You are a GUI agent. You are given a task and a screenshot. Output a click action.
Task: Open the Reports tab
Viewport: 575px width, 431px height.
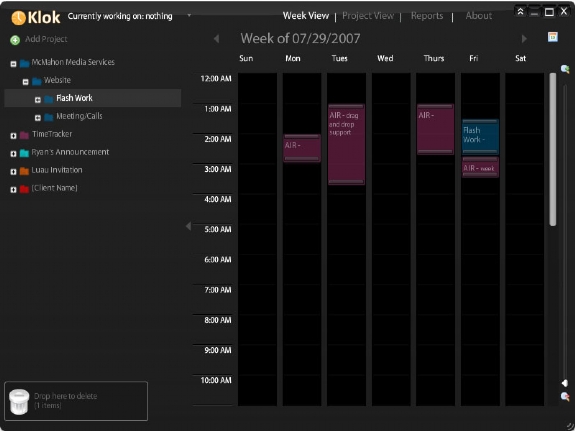(427, 16)
